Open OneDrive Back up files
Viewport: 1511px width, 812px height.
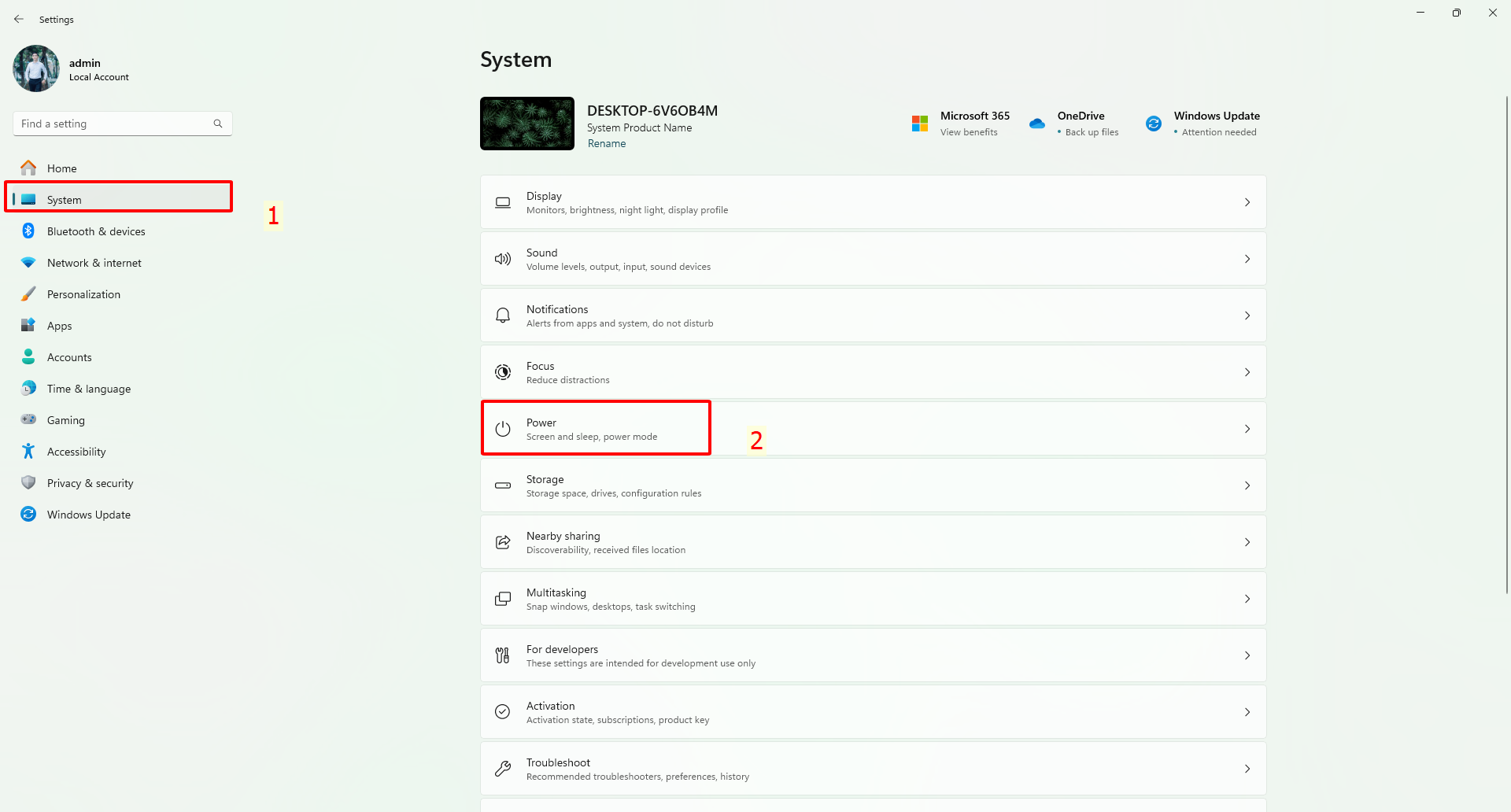click(x=1092, y=132)
